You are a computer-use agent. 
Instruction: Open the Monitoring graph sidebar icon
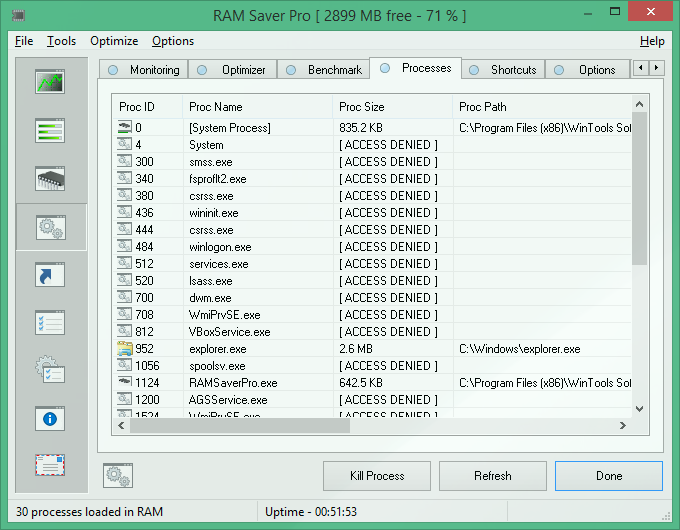pyautogui.click(x=50, y=83)
